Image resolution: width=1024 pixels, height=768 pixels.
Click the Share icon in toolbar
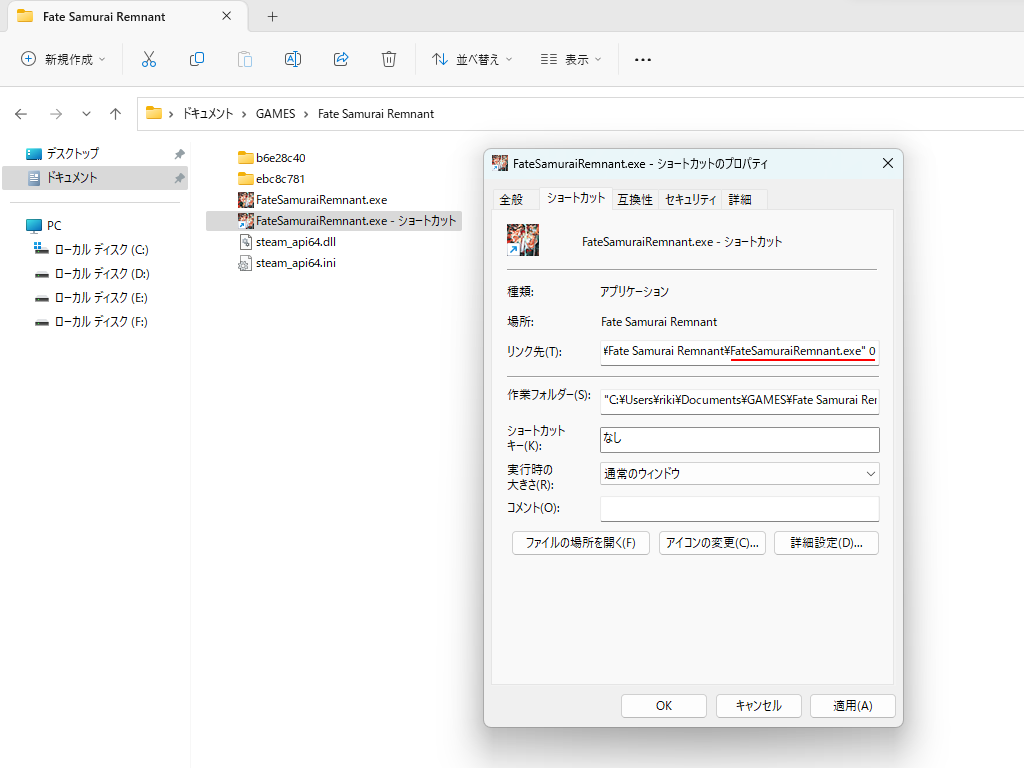(341, 59)
